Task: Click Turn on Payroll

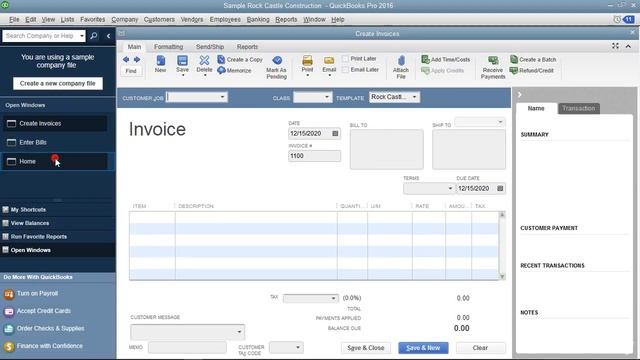Action: 31,293
